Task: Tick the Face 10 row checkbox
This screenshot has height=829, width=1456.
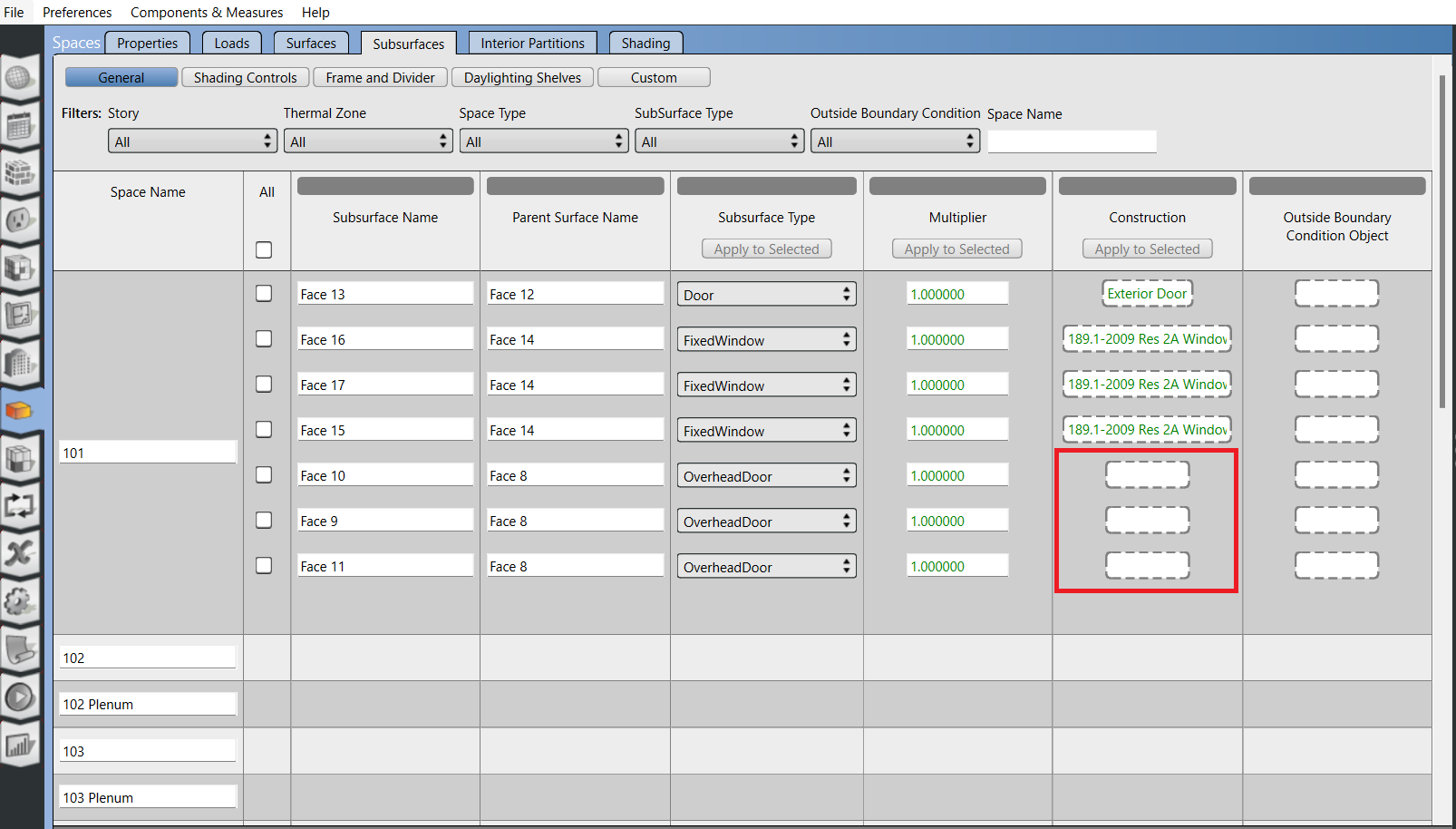Action: click(264, 474)
